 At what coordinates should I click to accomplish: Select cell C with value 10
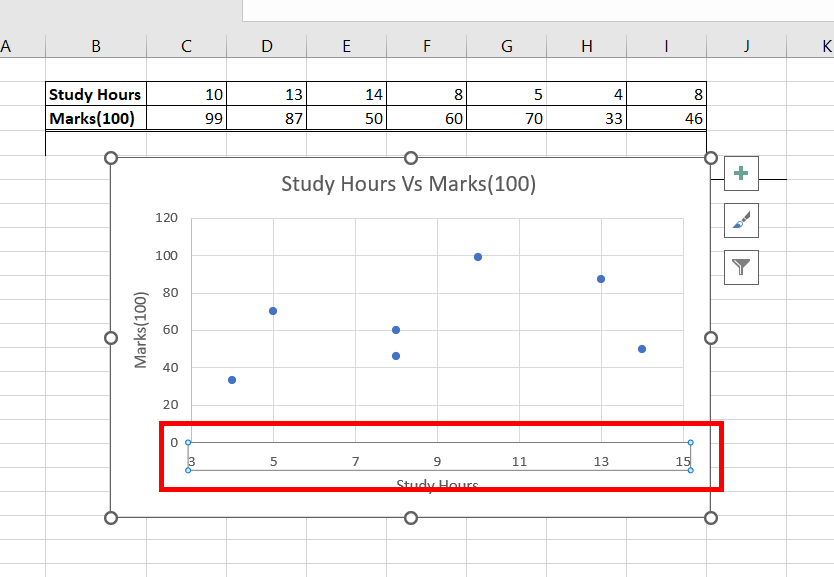[x=187, y=94]
